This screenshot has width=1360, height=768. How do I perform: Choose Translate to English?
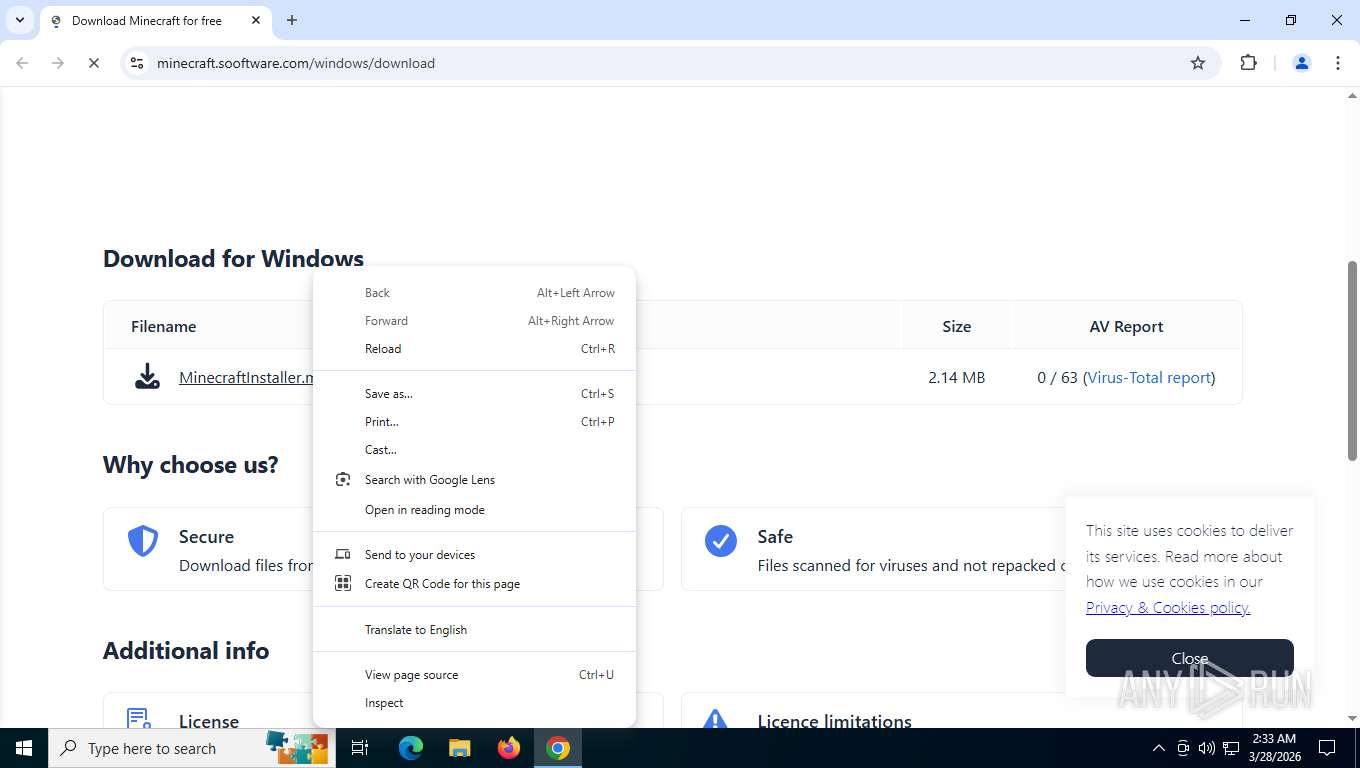tap(474, 630)
